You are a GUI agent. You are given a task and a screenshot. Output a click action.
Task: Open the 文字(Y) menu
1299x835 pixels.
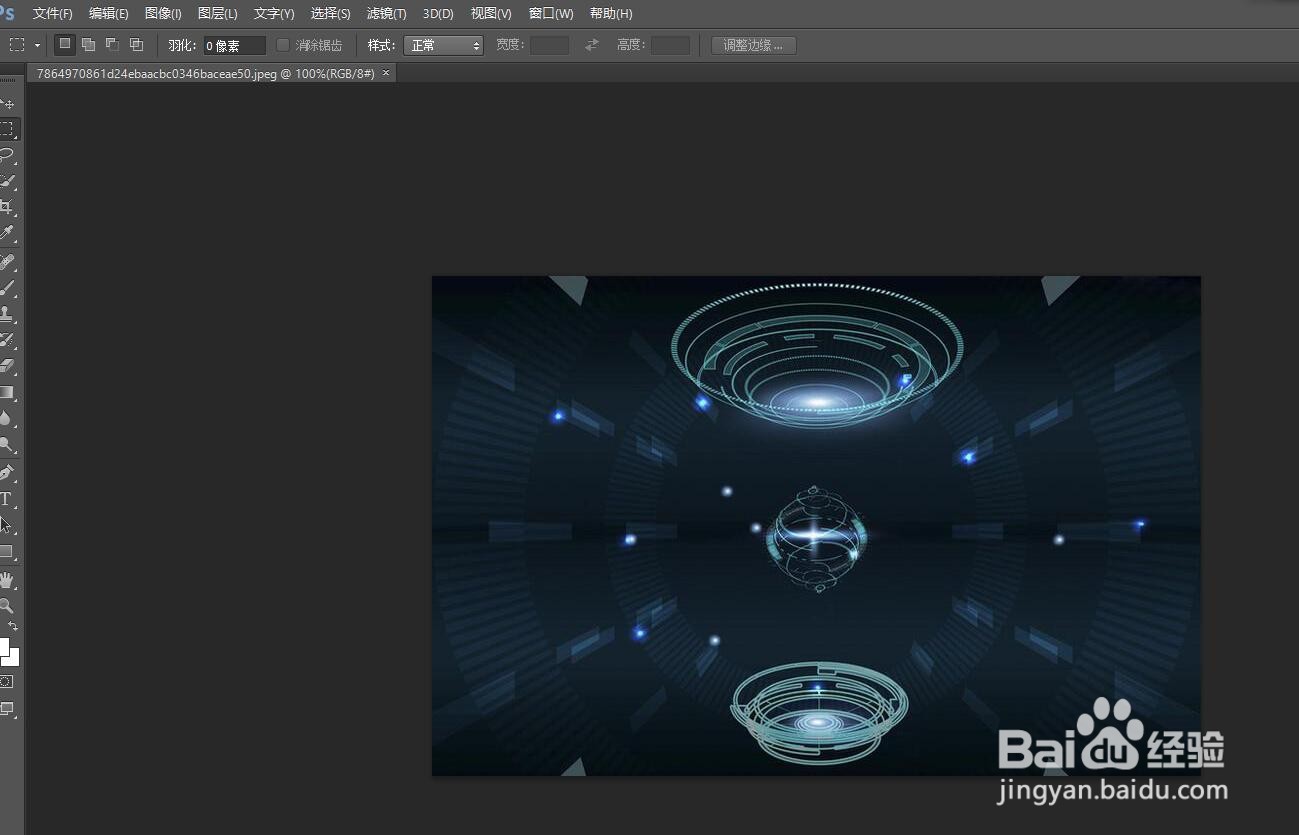pyautogui.click(x=274, y=14)
